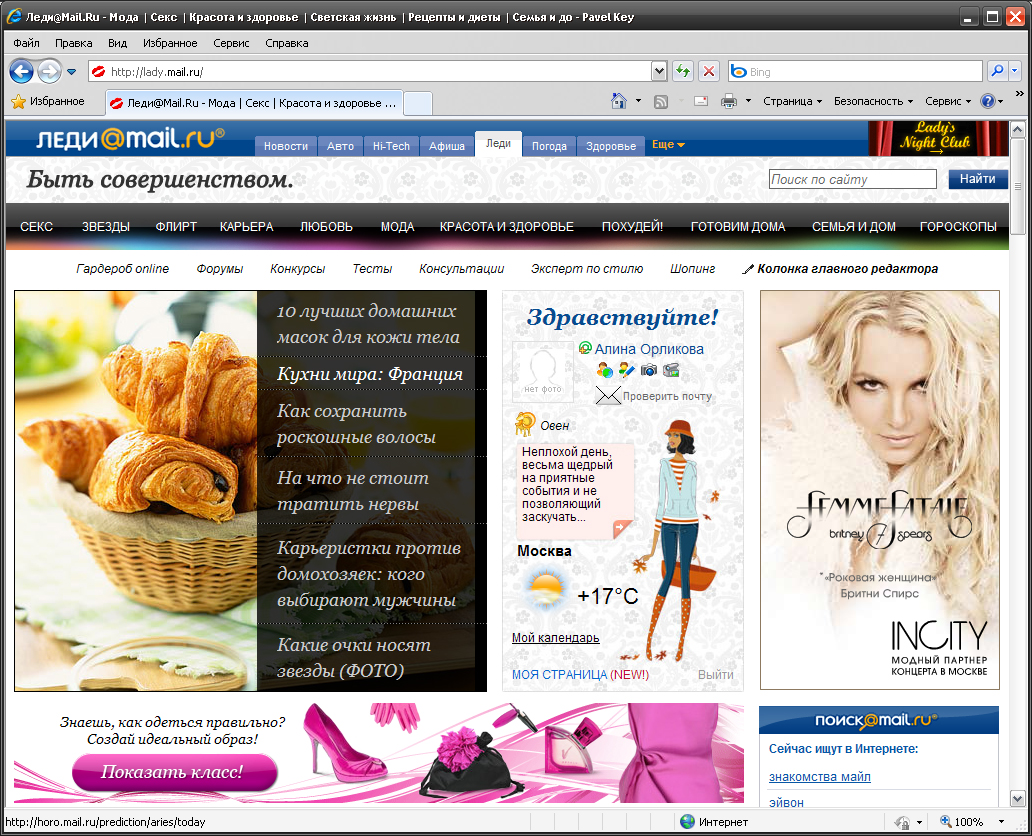
Task: Click the Britney Spears INCITY ad banner
Action: [x=880, y=490]
